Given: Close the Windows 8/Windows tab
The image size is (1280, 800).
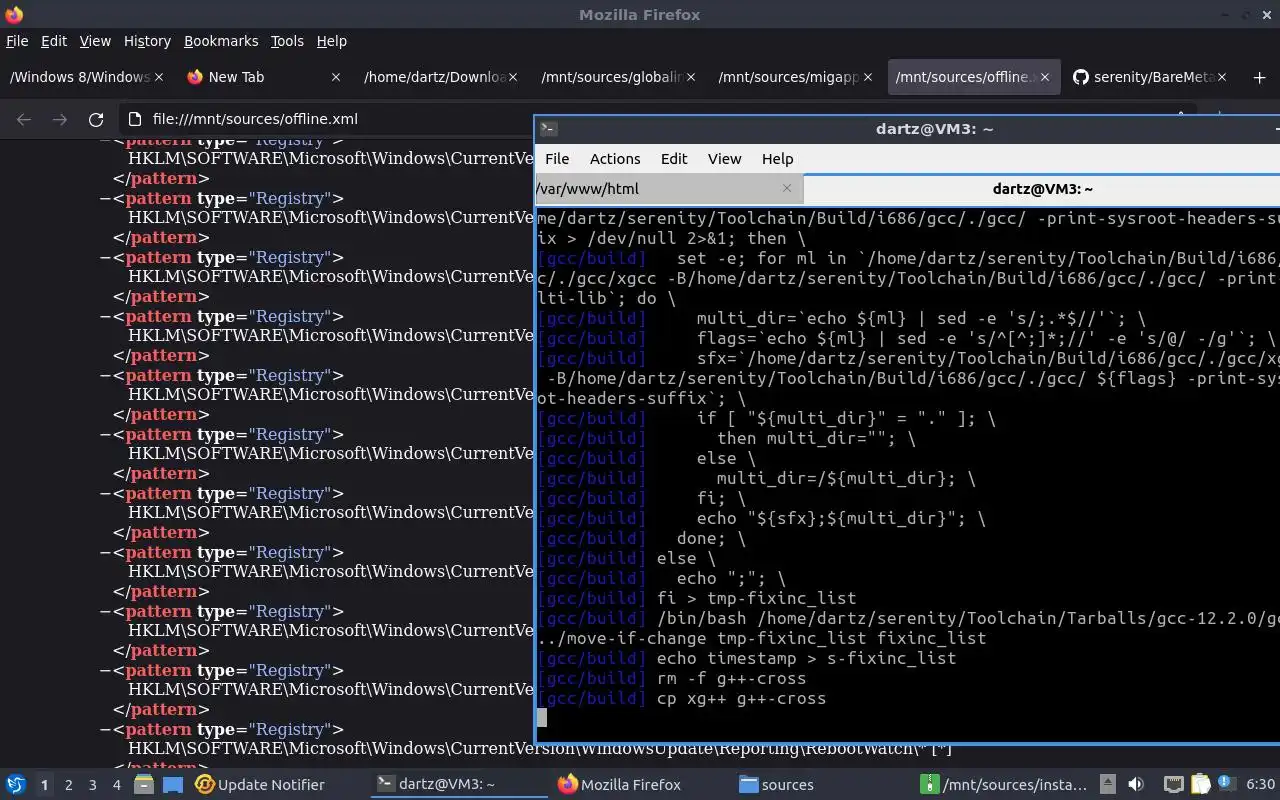Looking at the screenshot, I should [x=159, y=77].
